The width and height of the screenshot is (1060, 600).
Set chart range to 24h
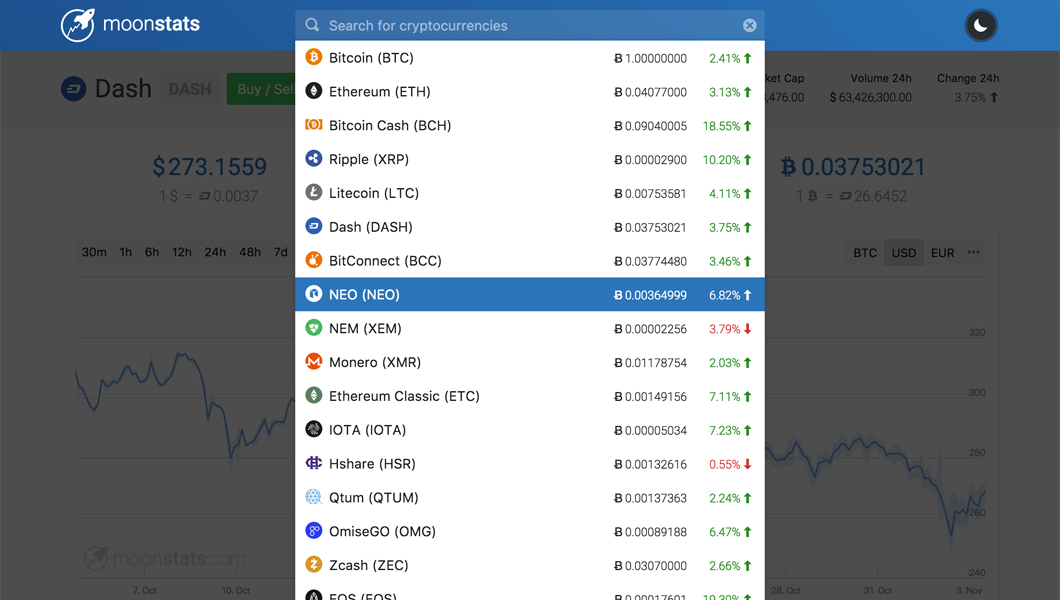coord(215,252)
